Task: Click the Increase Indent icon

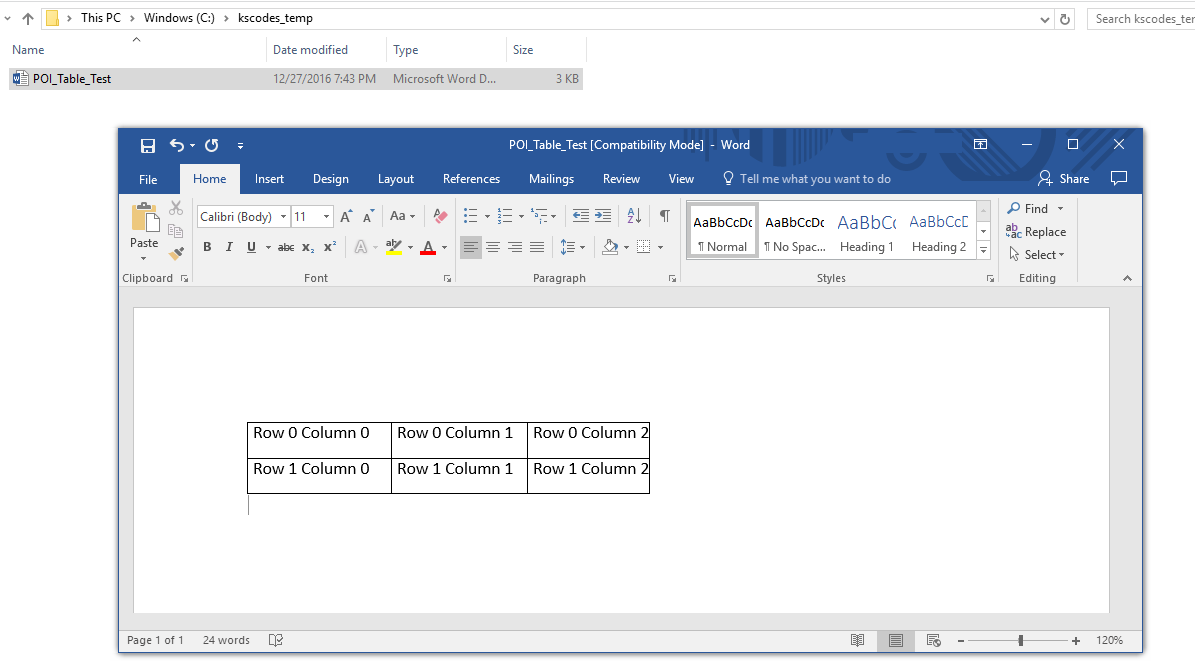Action: click(x=603, y=216)
